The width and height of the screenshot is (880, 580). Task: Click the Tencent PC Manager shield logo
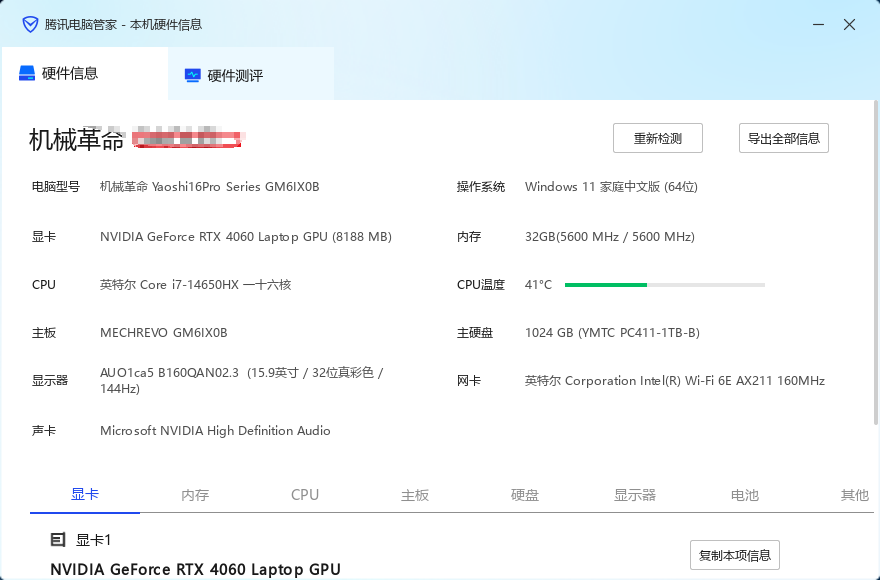tap(30, 25)
